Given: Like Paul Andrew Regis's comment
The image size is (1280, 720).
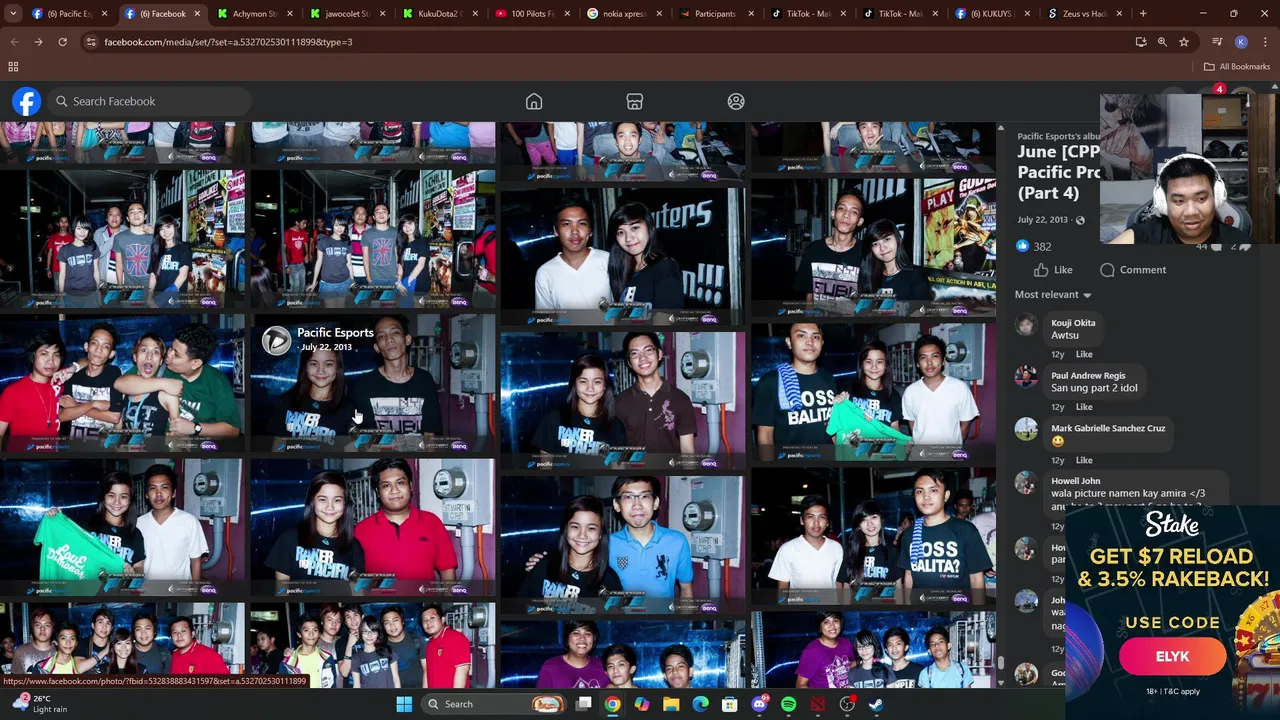Looking at the screenshot, I should [1084, 407].
